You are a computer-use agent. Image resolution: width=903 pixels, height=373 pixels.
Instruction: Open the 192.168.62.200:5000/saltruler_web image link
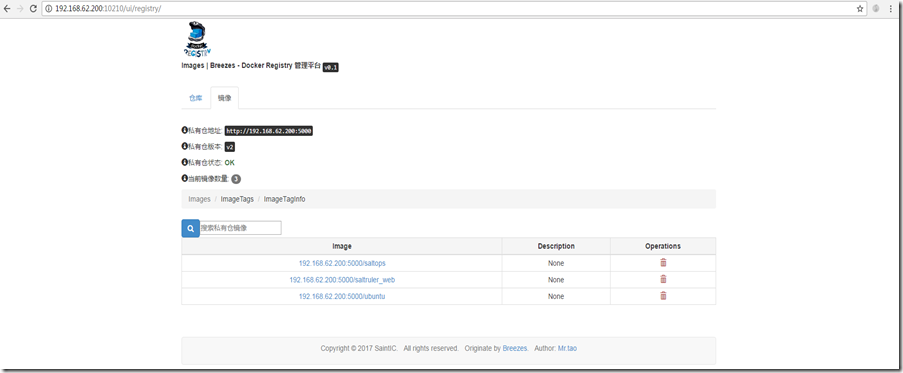(342, 280)
